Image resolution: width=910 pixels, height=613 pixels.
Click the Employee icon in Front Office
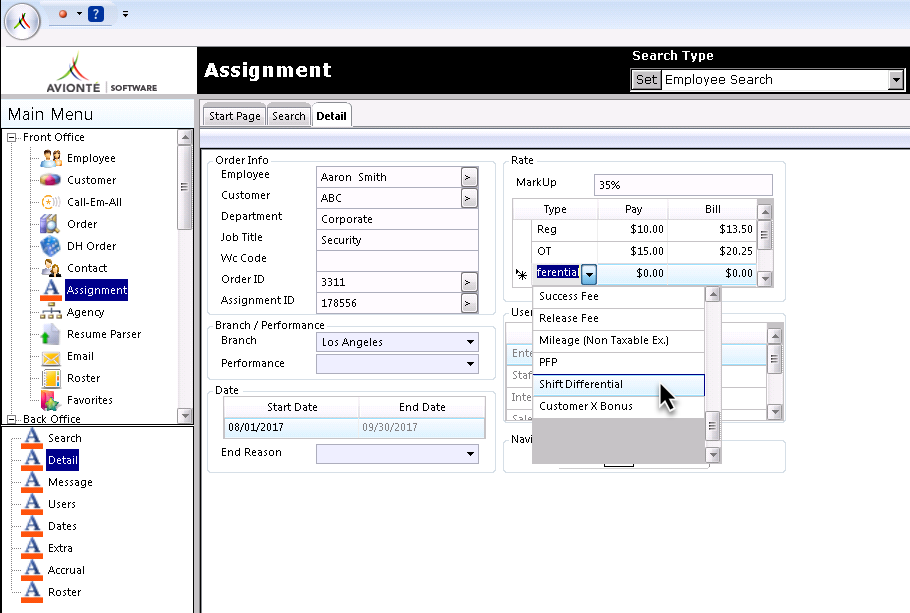point(51,158)
